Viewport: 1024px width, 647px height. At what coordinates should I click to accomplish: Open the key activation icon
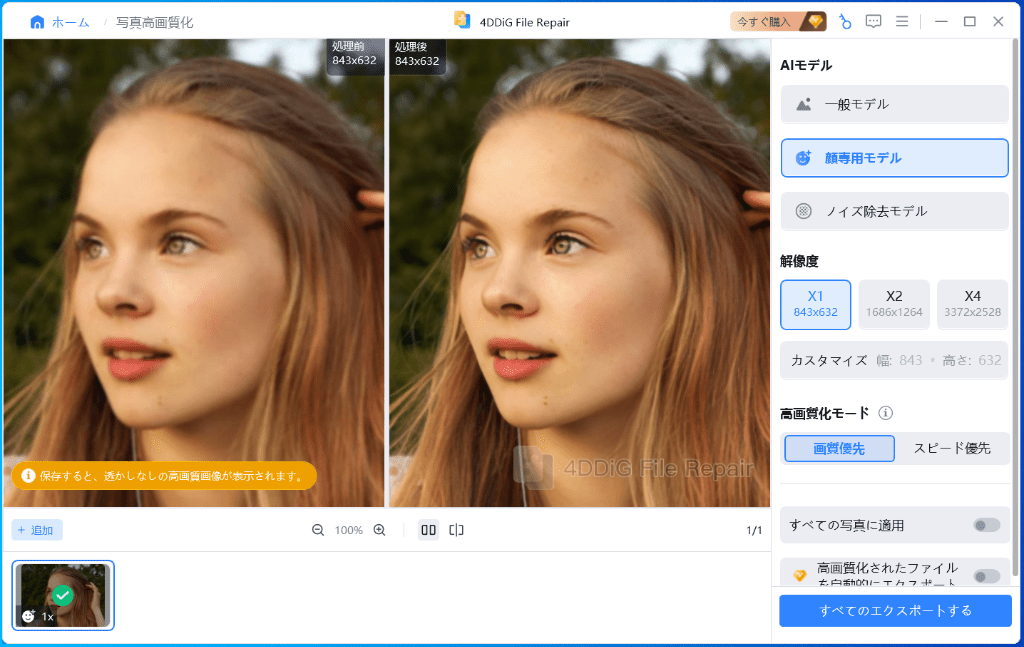pos(845,22)
